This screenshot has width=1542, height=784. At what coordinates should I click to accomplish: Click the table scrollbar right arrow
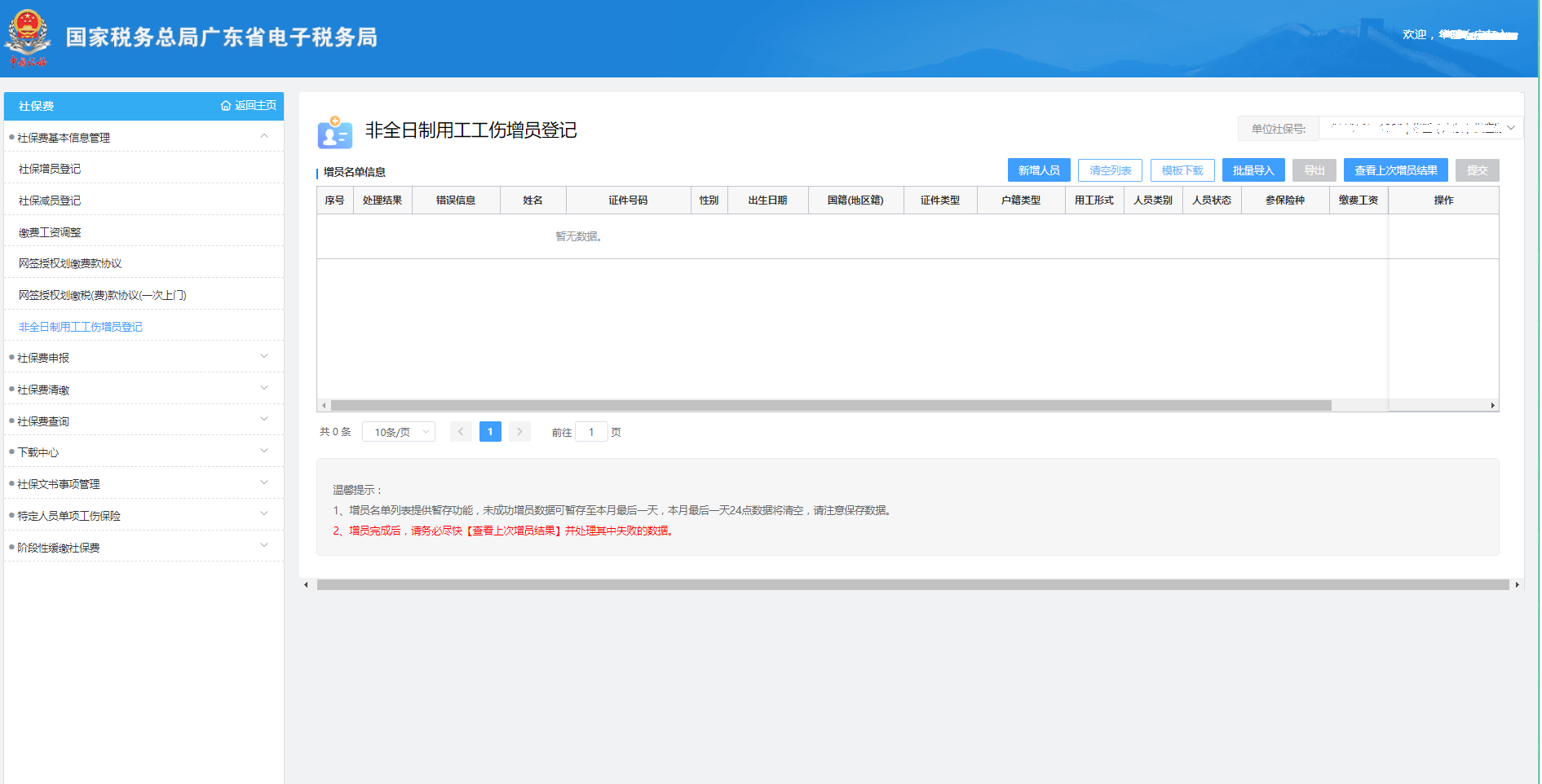click(x=1492, y=406)
